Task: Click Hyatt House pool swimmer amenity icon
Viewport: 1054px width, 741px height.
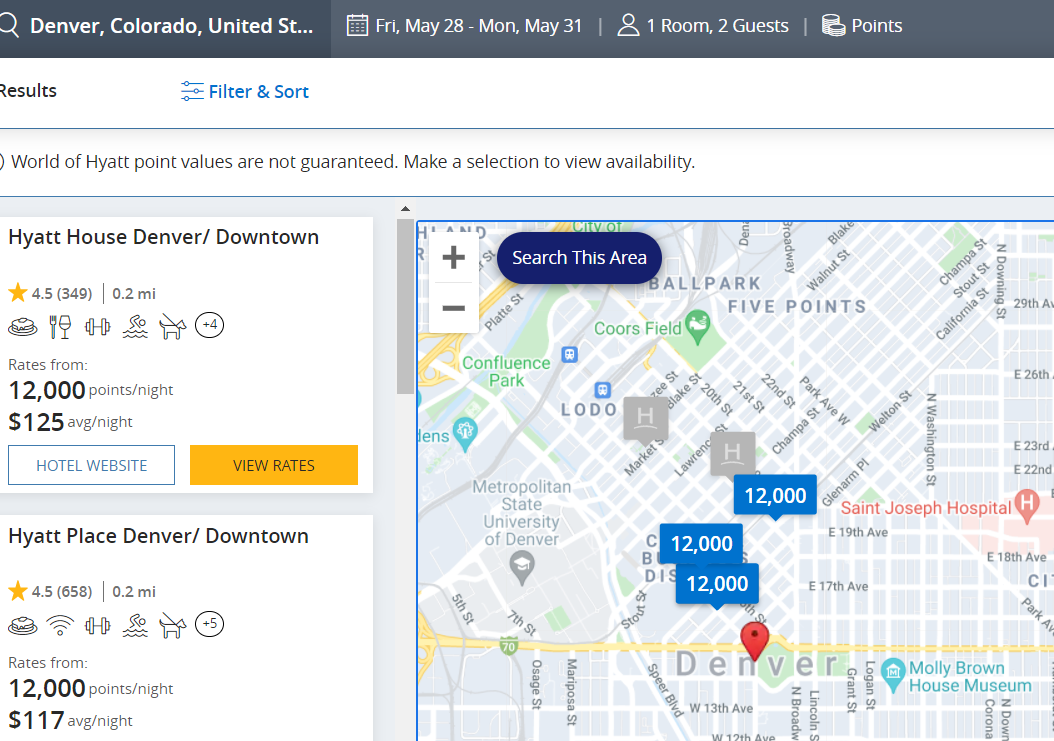Action: 135,327
